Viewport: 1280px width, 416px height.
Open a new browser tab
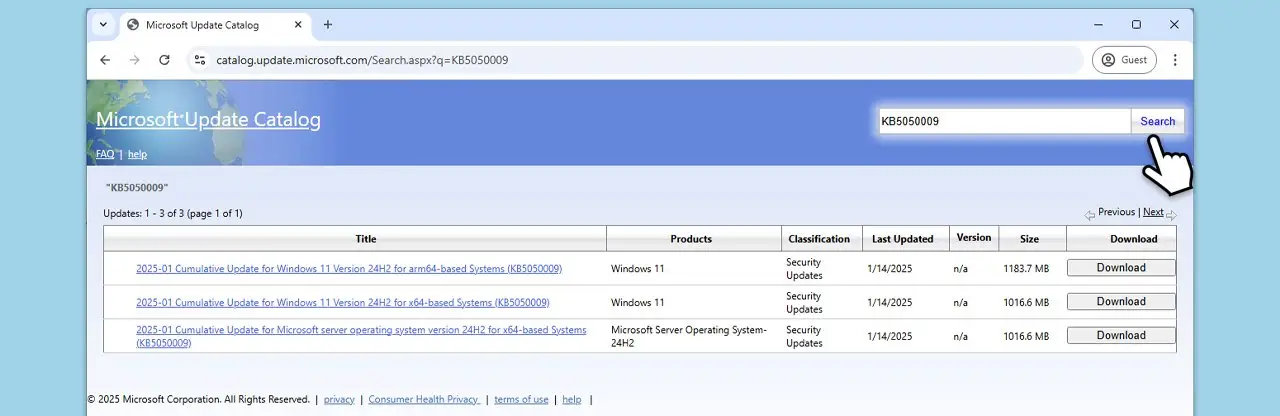327,25
